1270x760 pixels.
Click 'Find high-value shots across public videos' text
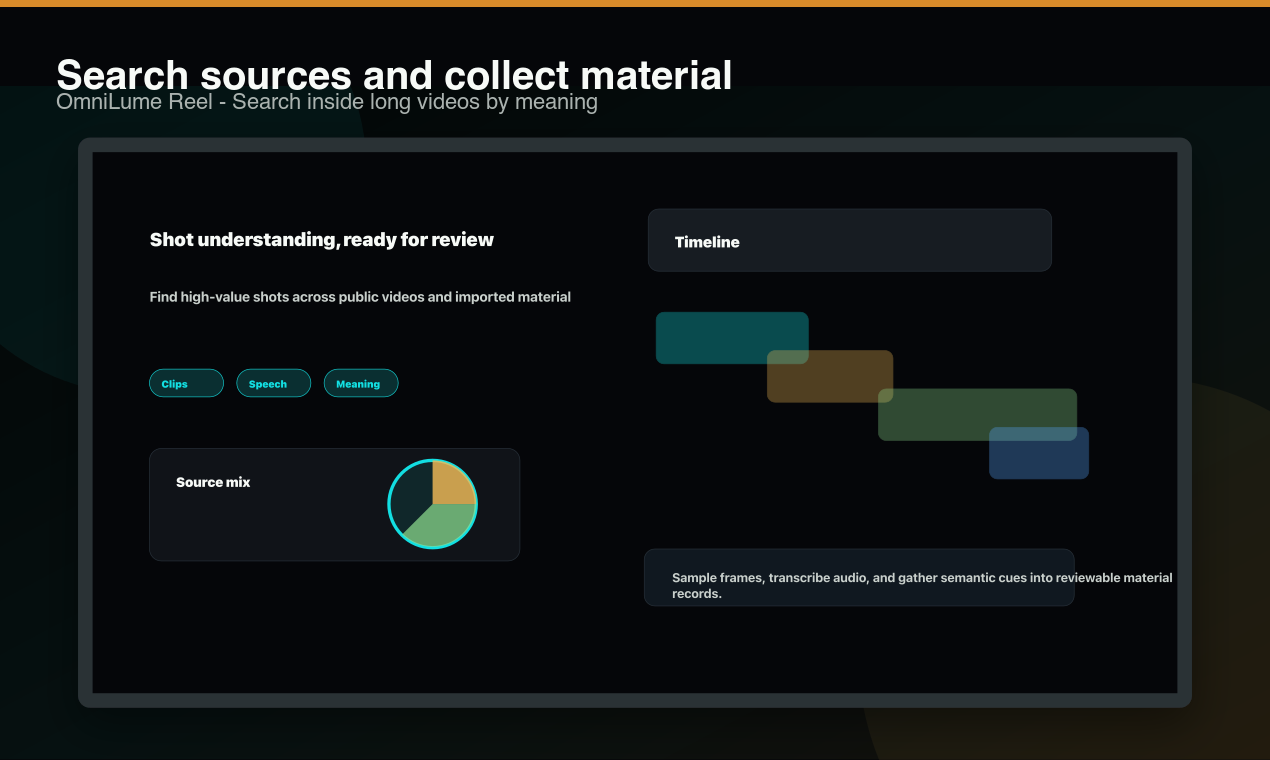(x=360, y=297)
